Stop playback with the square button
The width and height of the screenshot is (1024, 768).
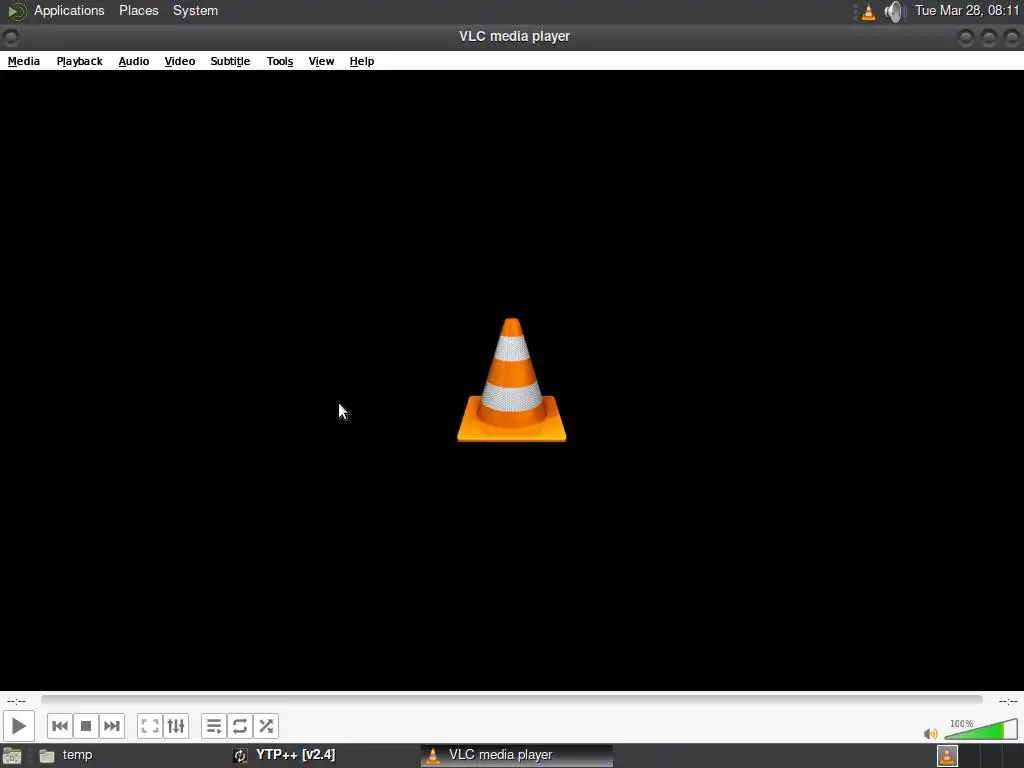point(86,726)
